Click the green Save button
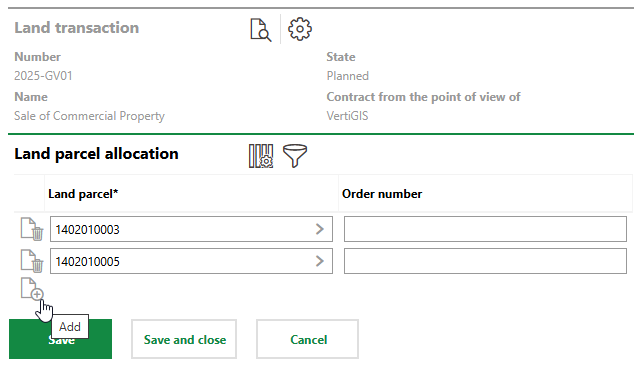The height and width of the screenshot is (366, 634). coord(61,339)
